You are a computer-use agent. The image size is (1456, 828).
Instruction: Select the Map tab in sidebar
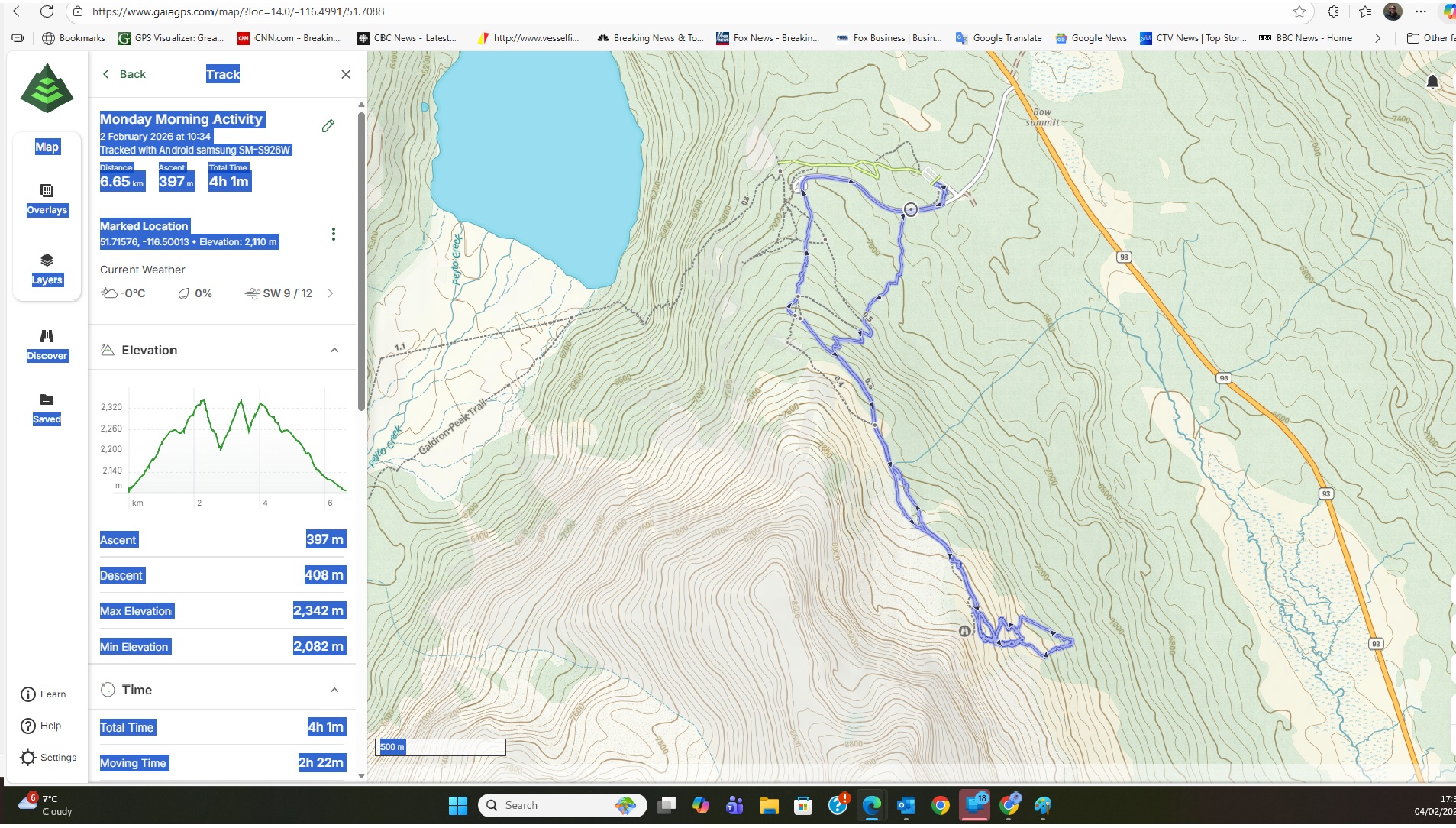point(47,147)
